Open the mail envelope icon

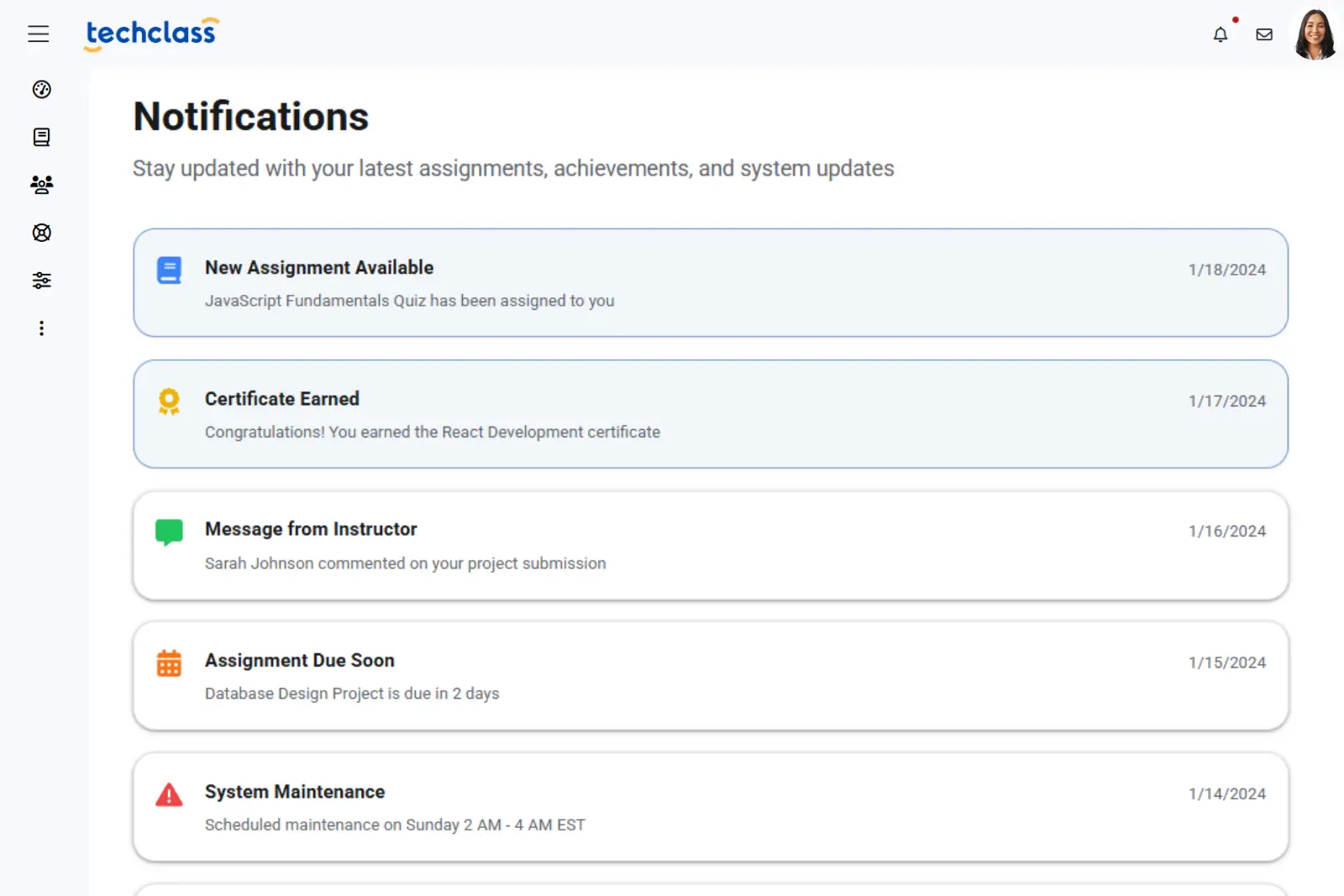tap(1264, 34)
